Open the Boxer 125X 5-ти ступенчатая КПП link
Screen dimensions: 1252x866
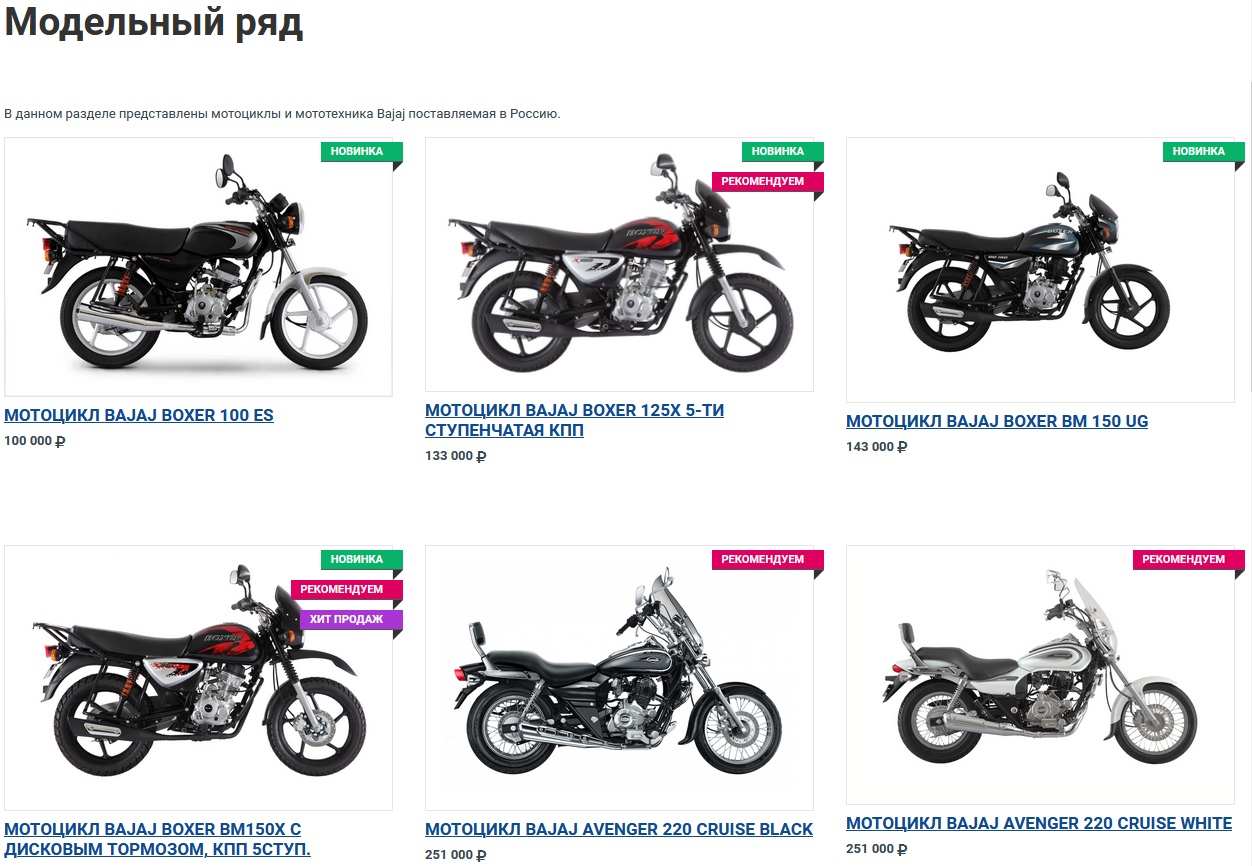[574, 420]
